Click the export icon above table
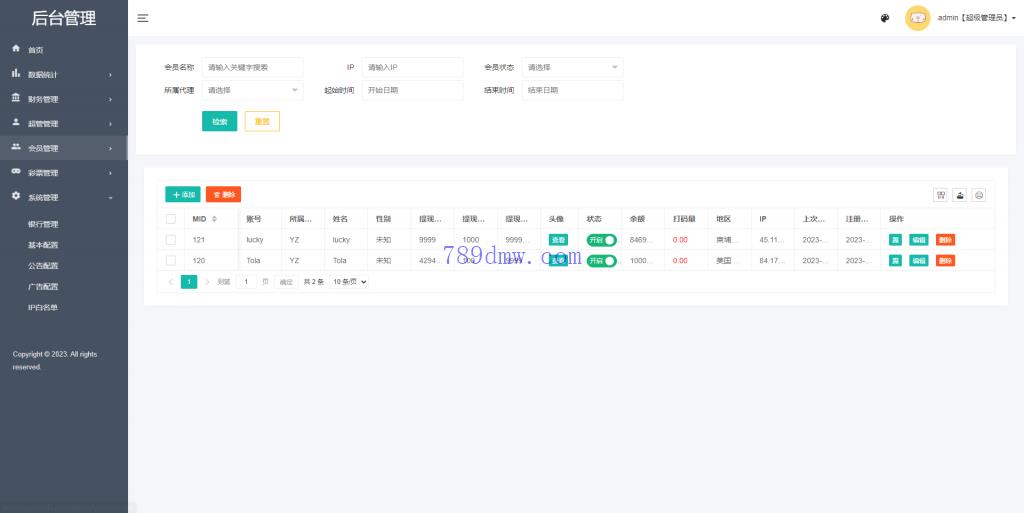This screenshot has height=513, width=1024. click(x=960, y=195)
